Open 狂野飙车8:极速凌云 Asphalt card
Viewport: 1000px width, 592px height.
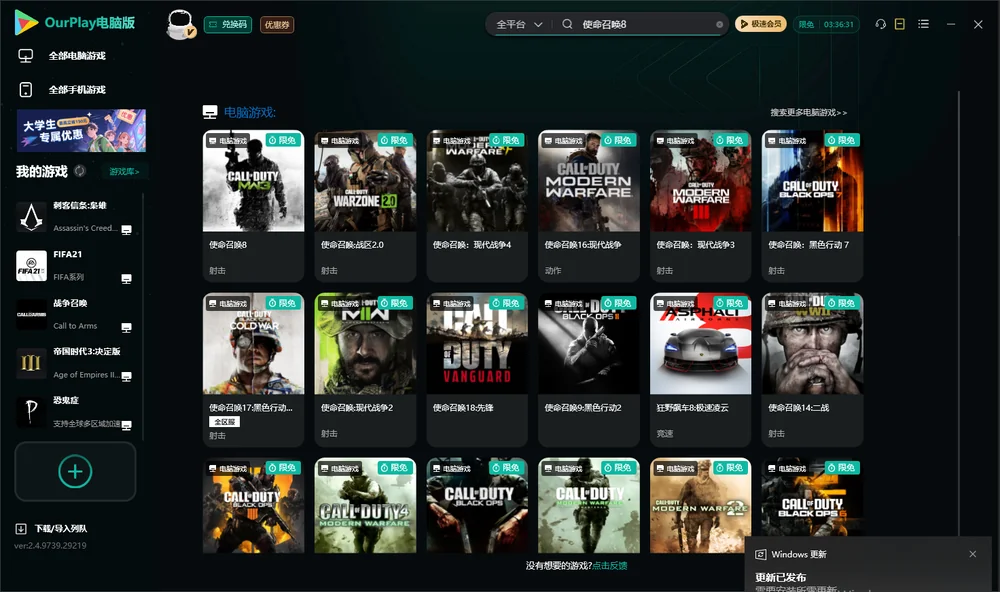click(x=700, y=370)
